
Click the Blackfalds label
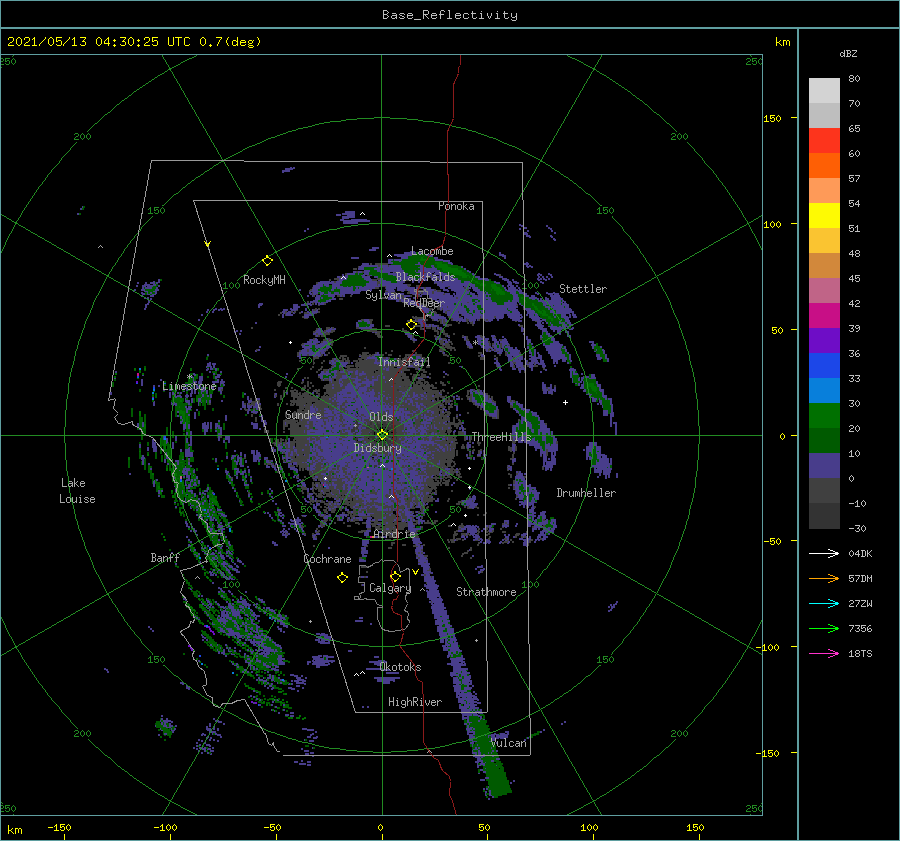click(425, 277)
